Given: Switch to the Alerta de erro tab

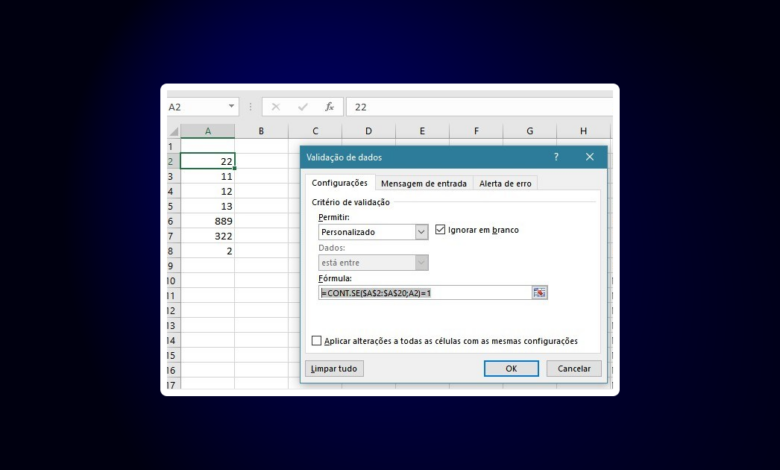Looking at the screenshot, I should [x=506, y=183].
